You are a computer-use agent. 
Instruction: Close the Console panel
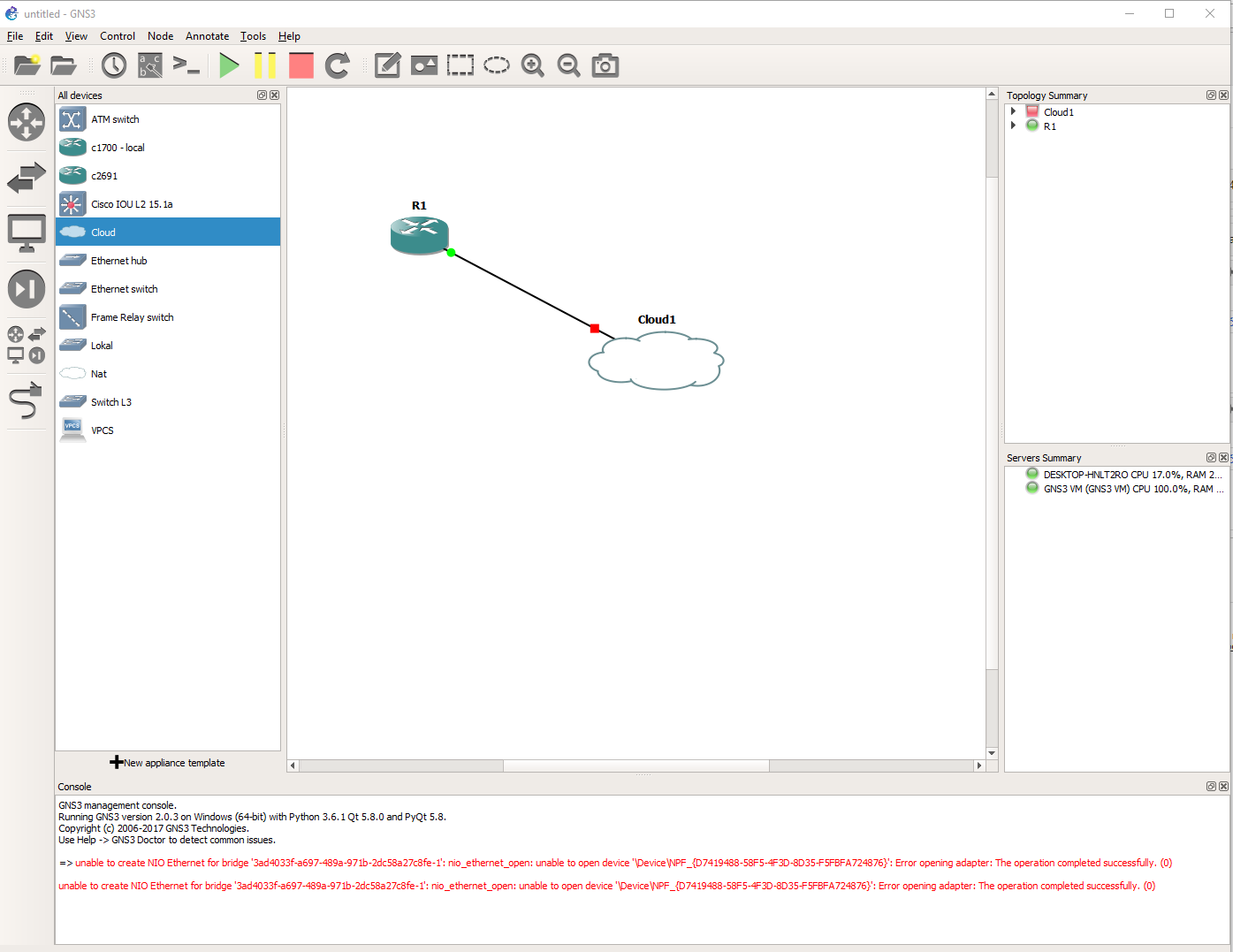coord(1223,787)
